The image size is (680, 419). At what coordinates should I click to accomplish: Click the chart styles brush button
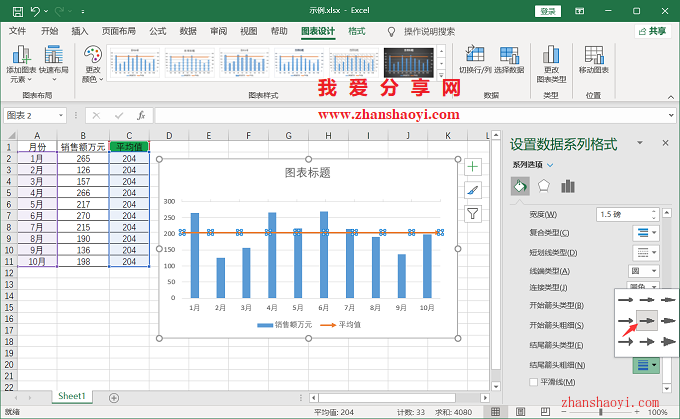[x=473, y=190]
